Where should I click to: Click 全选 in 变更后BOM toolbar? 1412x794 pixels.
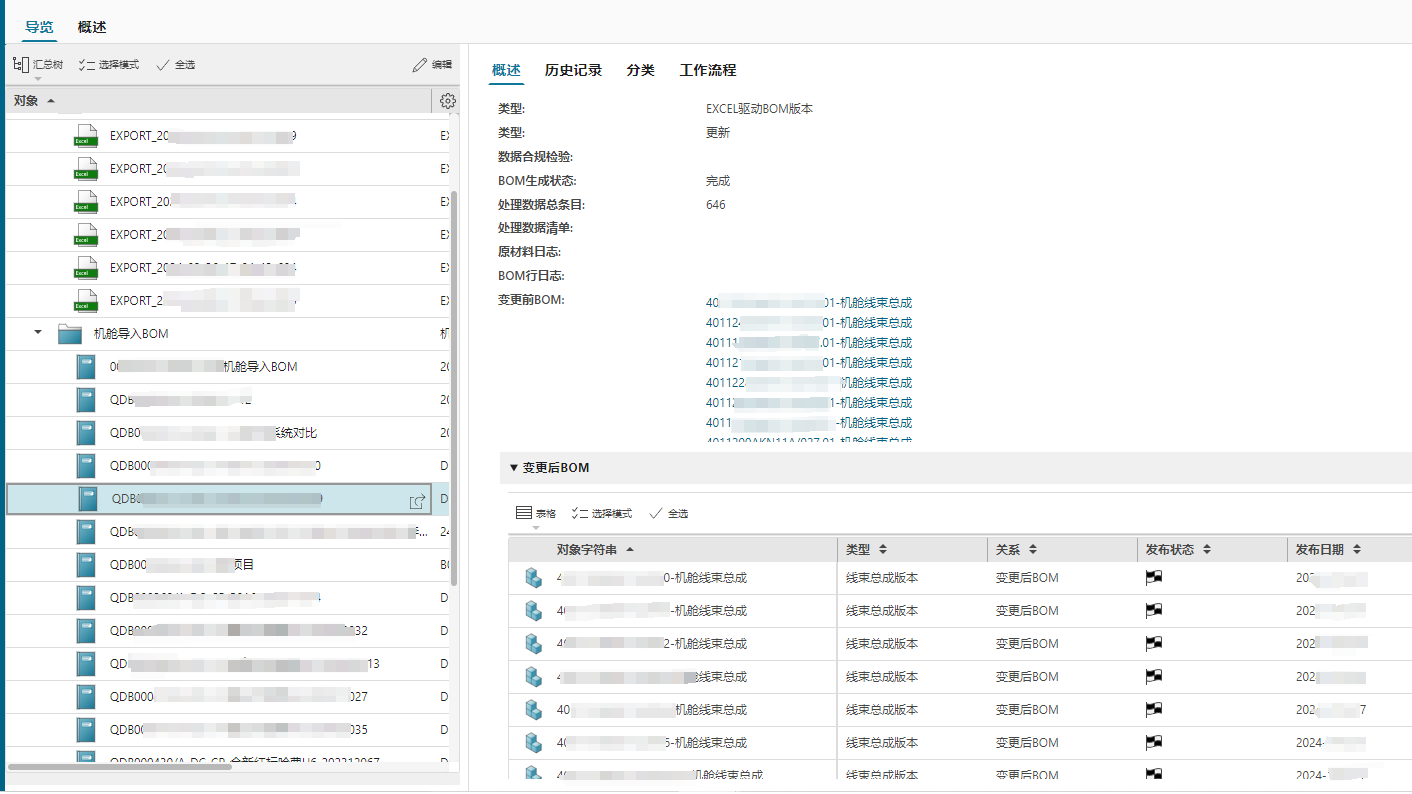point(669,513)
